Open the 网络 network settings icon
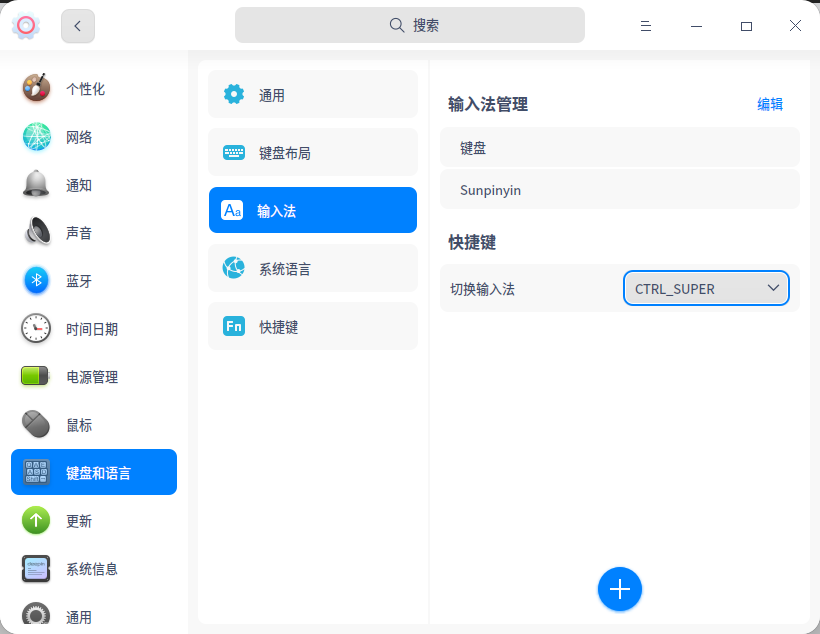 point(36,137)
